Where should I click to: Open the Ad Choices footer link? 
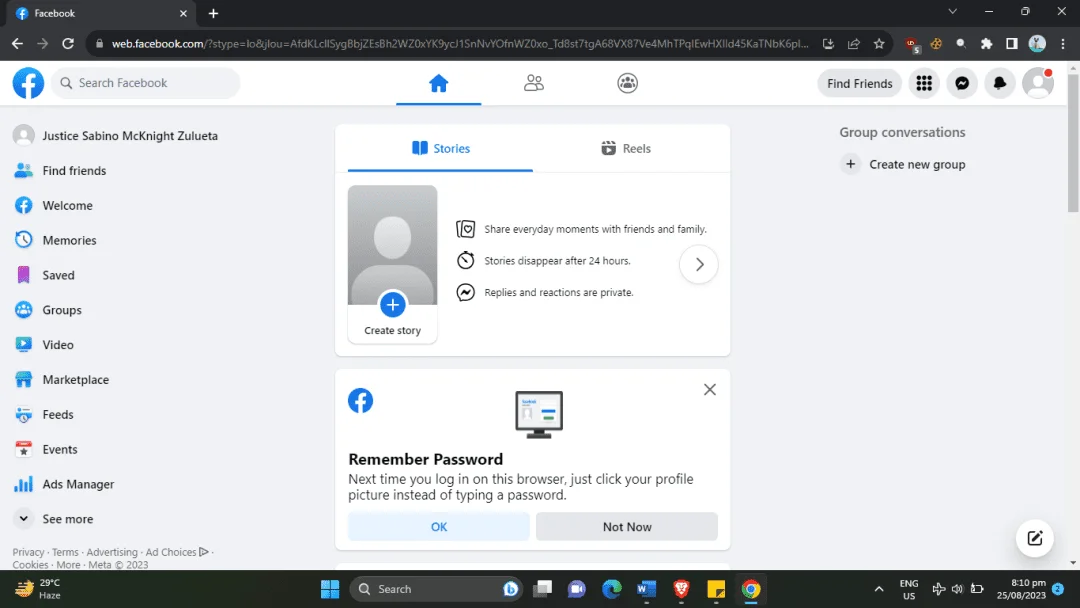point(177,552)
